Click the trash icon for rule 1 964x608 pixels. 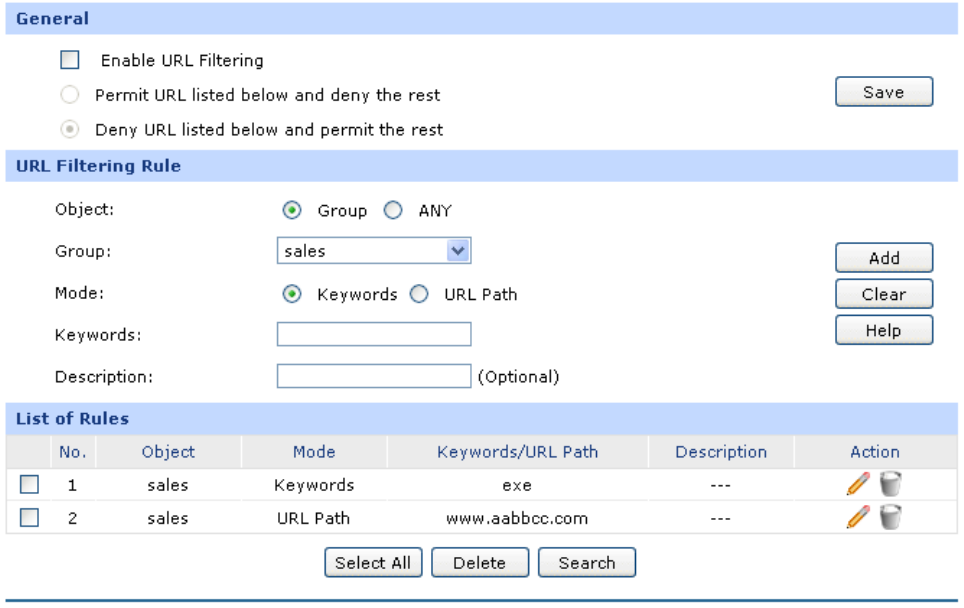coord(890,485)
